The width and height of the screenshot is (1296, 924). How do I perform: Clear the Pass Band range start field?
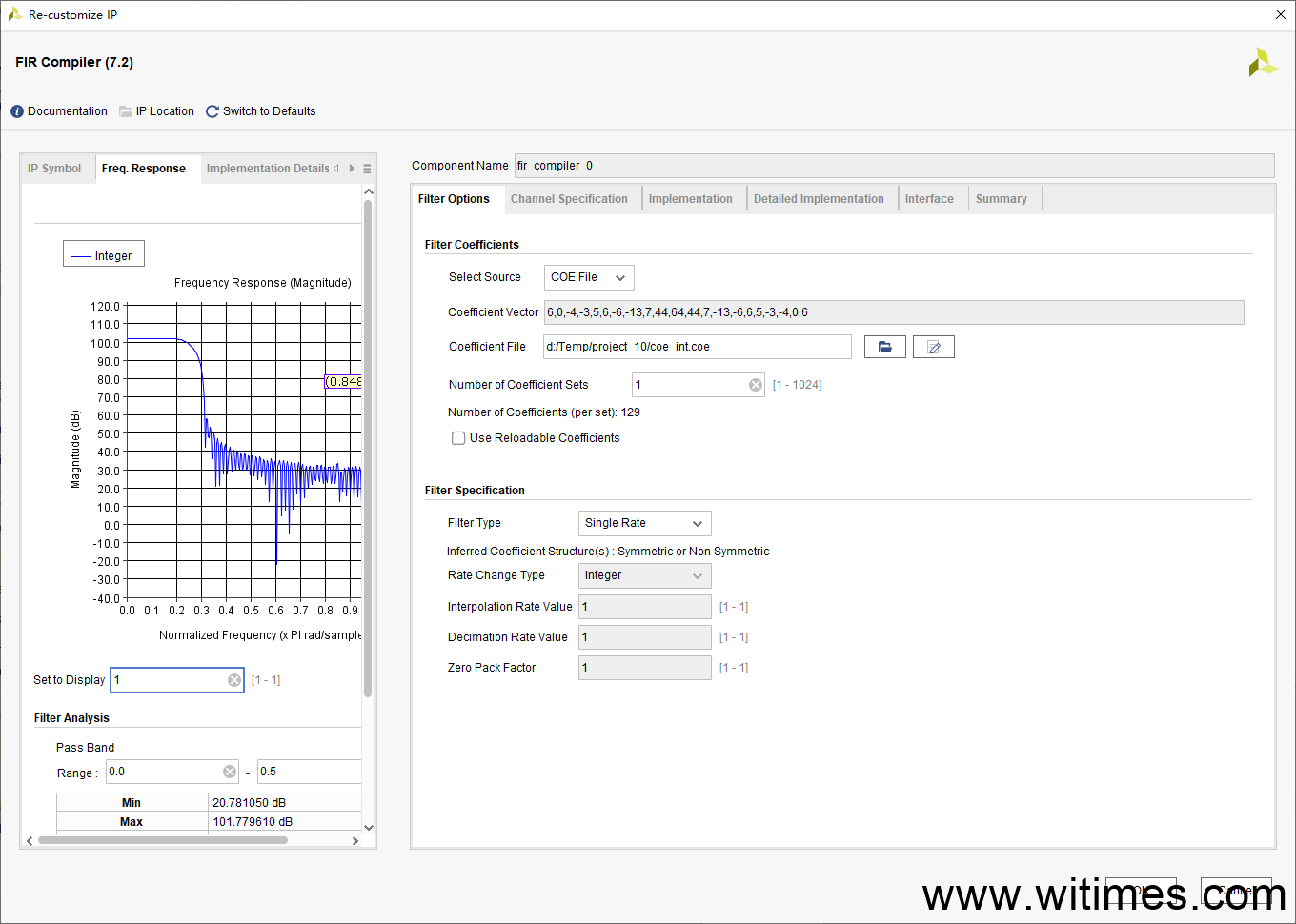(x=230, y=772)
